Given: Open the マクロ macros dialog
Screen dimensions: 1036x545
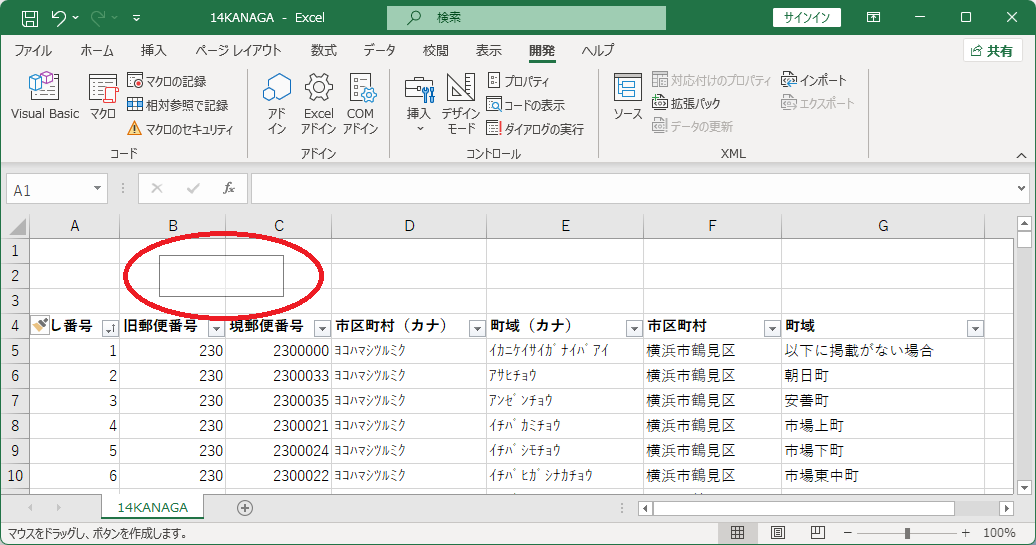Looking at the screenshot, I should 103,97.
